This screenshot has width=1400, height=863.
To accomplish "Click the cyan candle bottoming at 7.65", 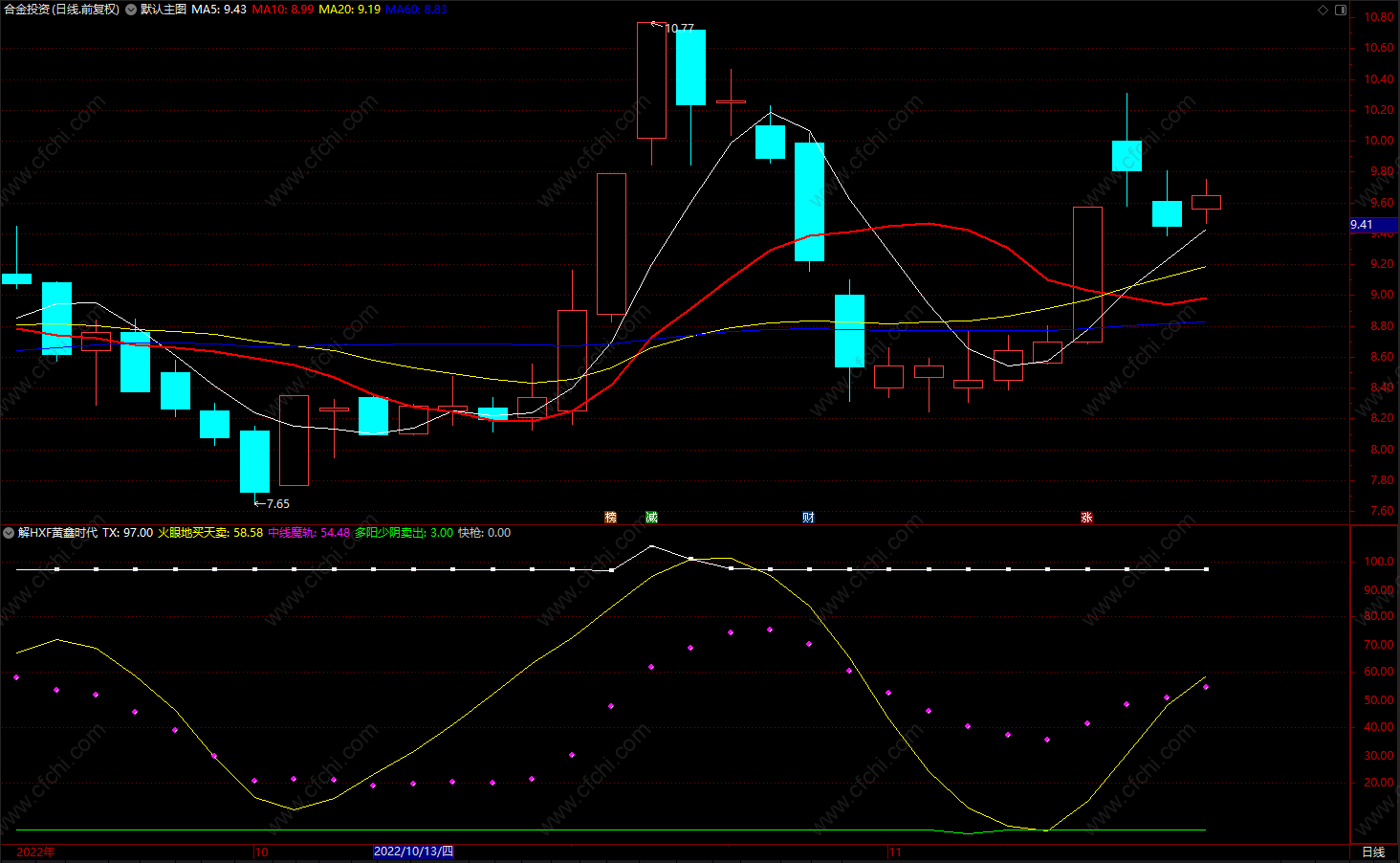I will (254, 461).
